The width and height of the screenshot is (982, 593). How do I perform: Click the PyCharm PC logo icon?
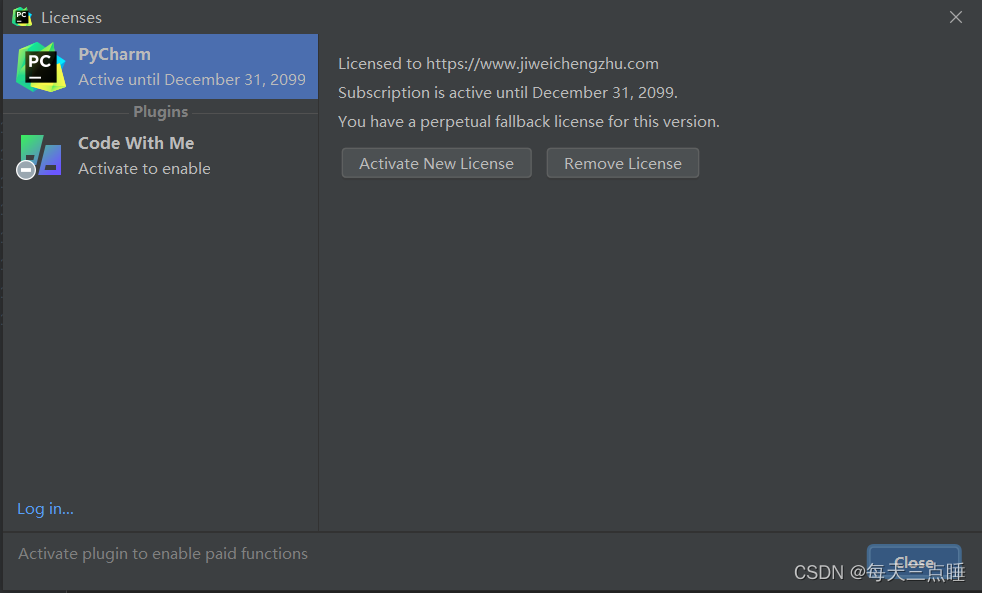[41, 67]
